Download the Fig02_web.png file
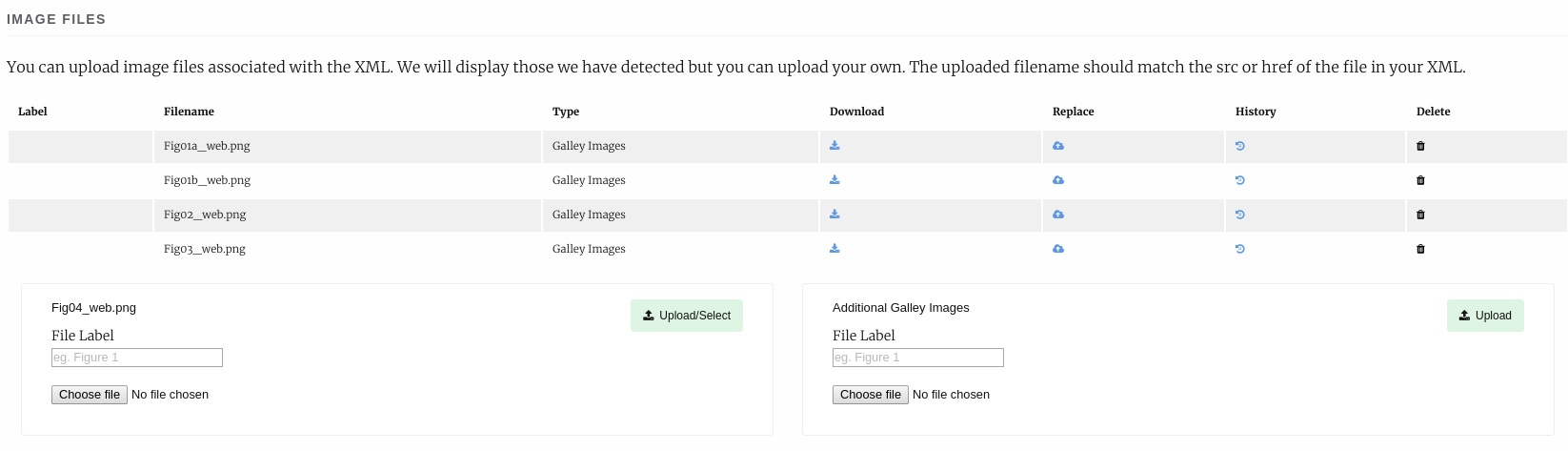 pos(834,215)
